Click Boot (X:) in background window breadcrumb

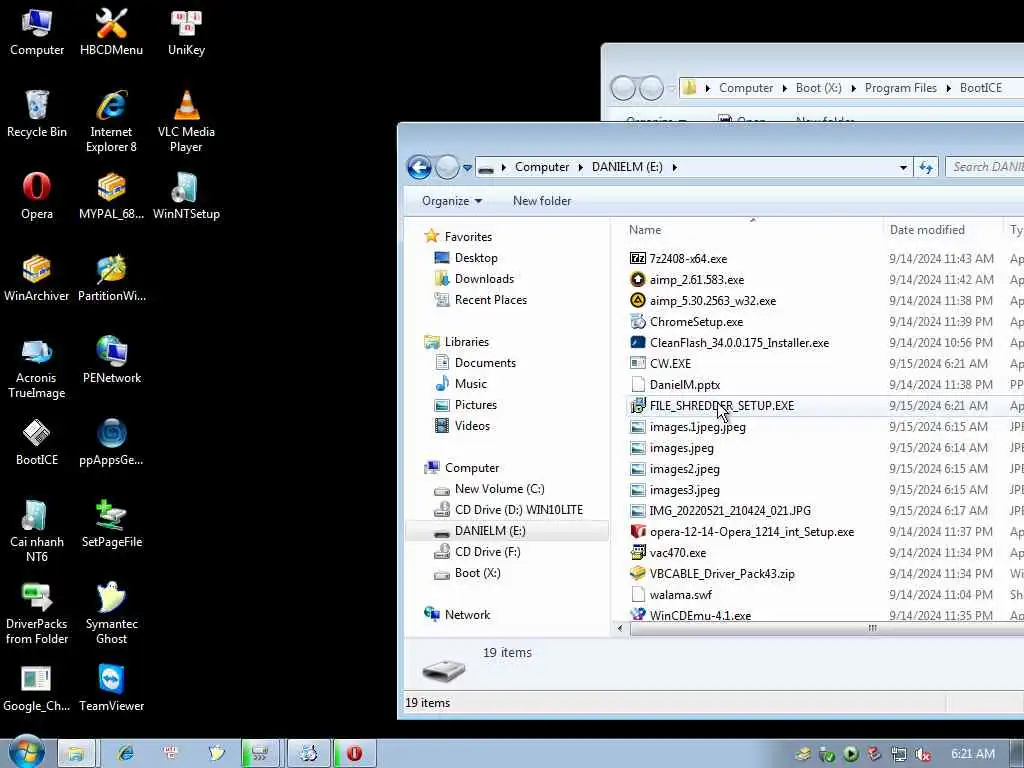818,88
